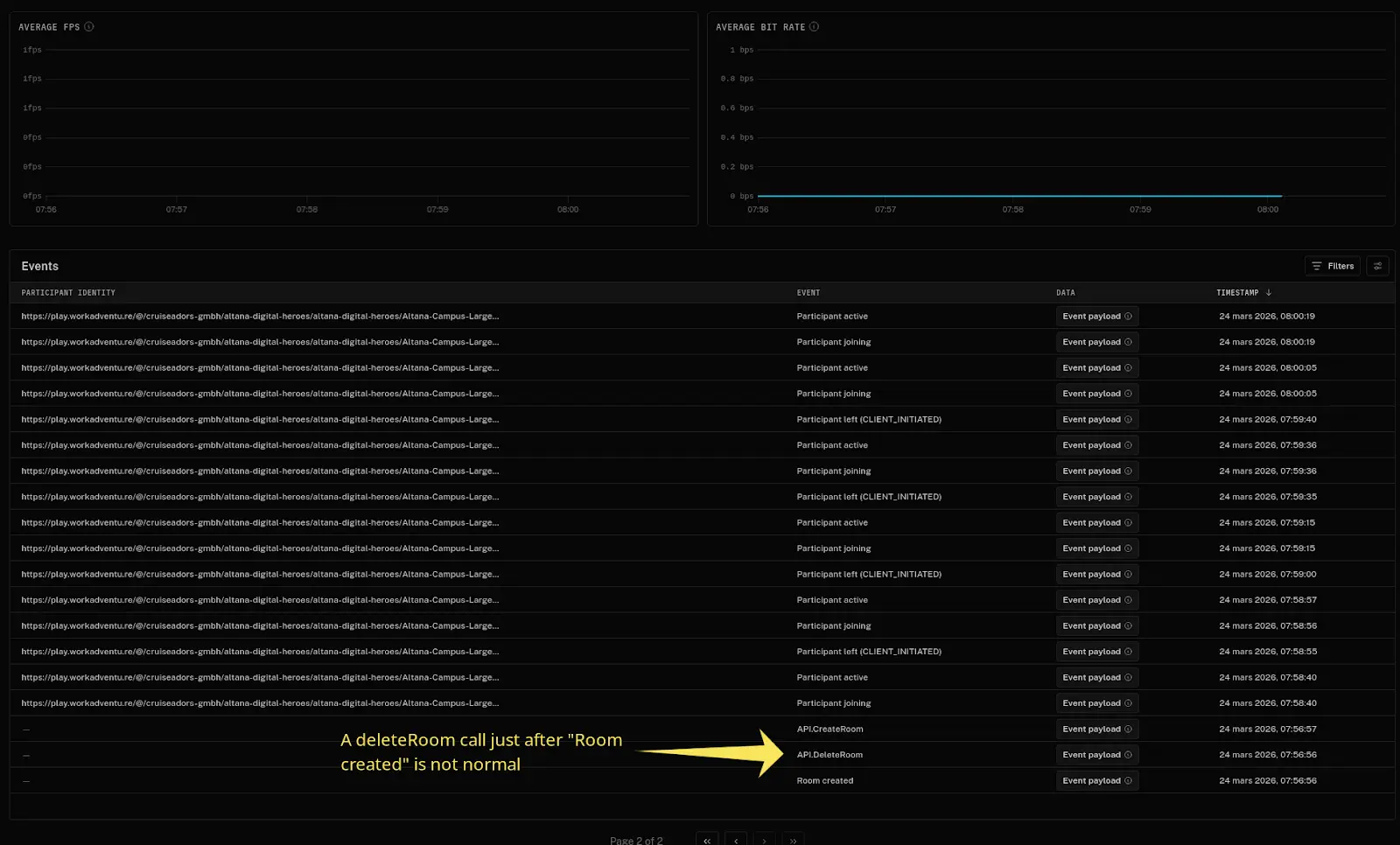Open Event payload for Participant joining at 07:58:40

[x=1097, y=703]
